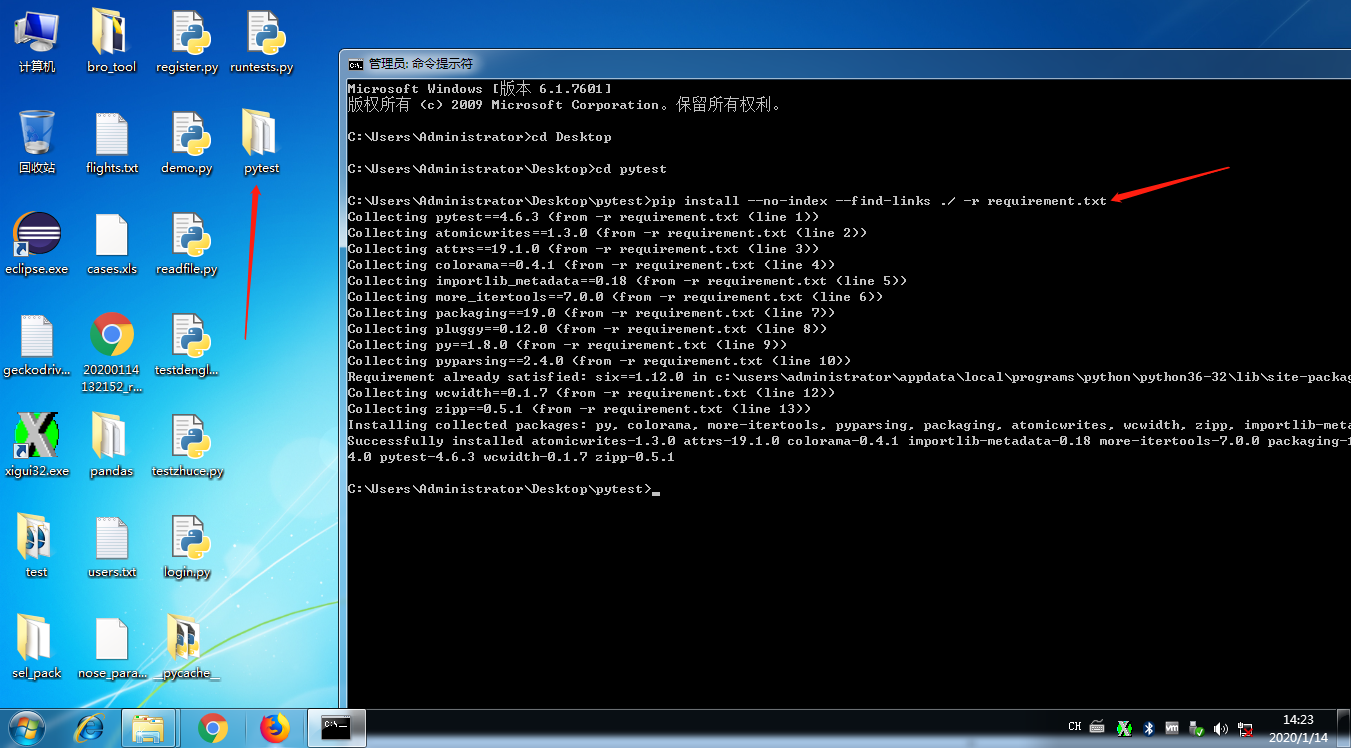Image resolution: width=1351 pixels, height=748 pixels.
Task: Select register.py file on desktop
Action: point(187,40)
